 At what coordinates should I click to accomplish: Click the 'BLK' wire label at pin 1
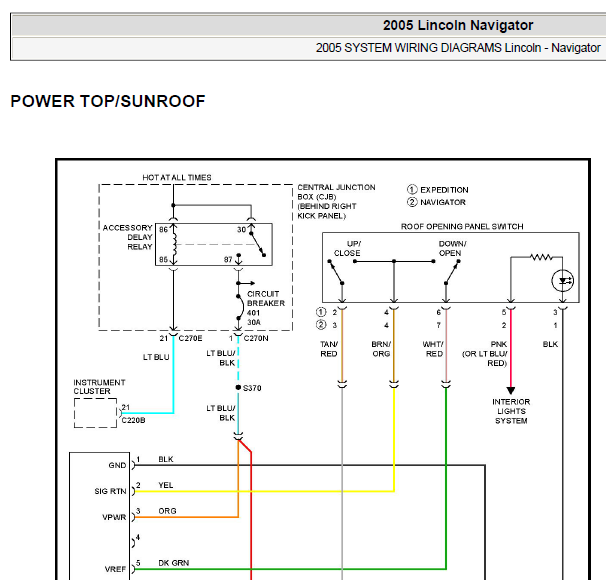pos(166,459)
